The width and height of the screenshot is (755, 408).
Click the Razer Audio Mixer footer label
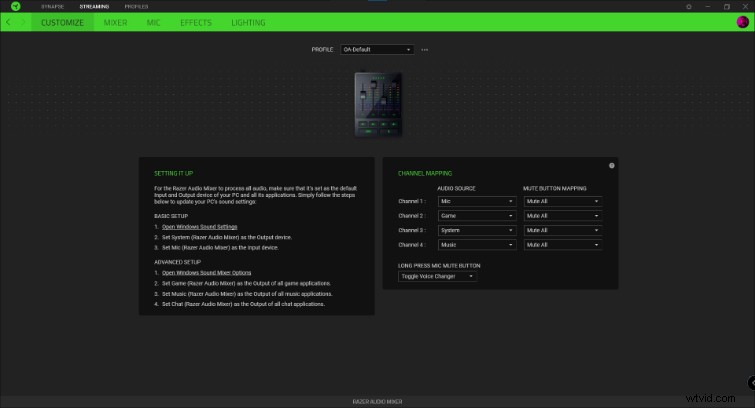click(x=378, y=402)
